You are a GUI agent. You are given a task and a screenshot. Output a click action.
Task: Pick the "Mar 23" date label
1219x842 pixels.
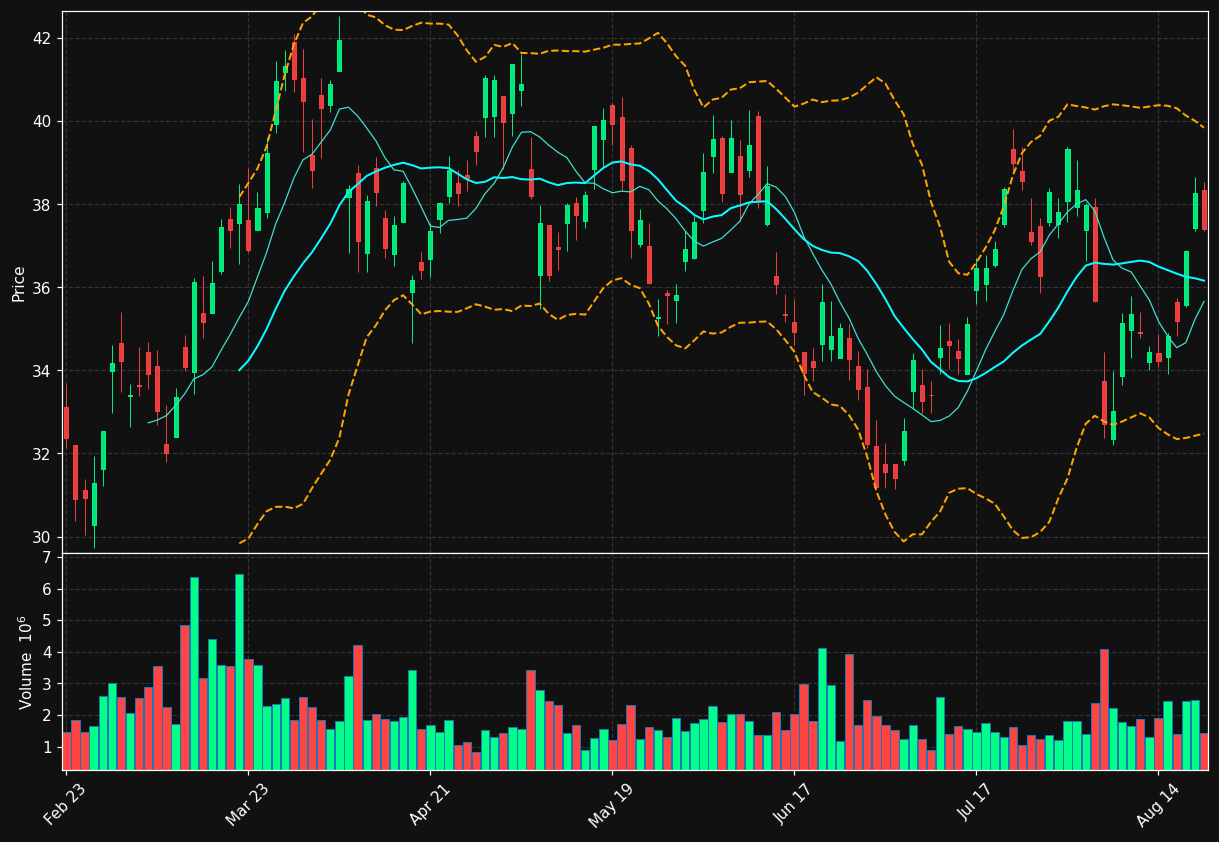(x=246, y=804)
